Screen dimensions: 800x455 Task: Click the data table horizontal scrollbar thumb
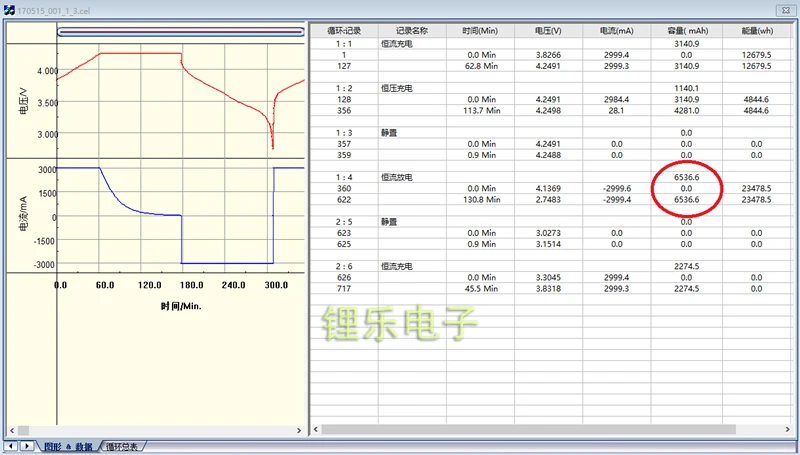[x=529, y=429]
